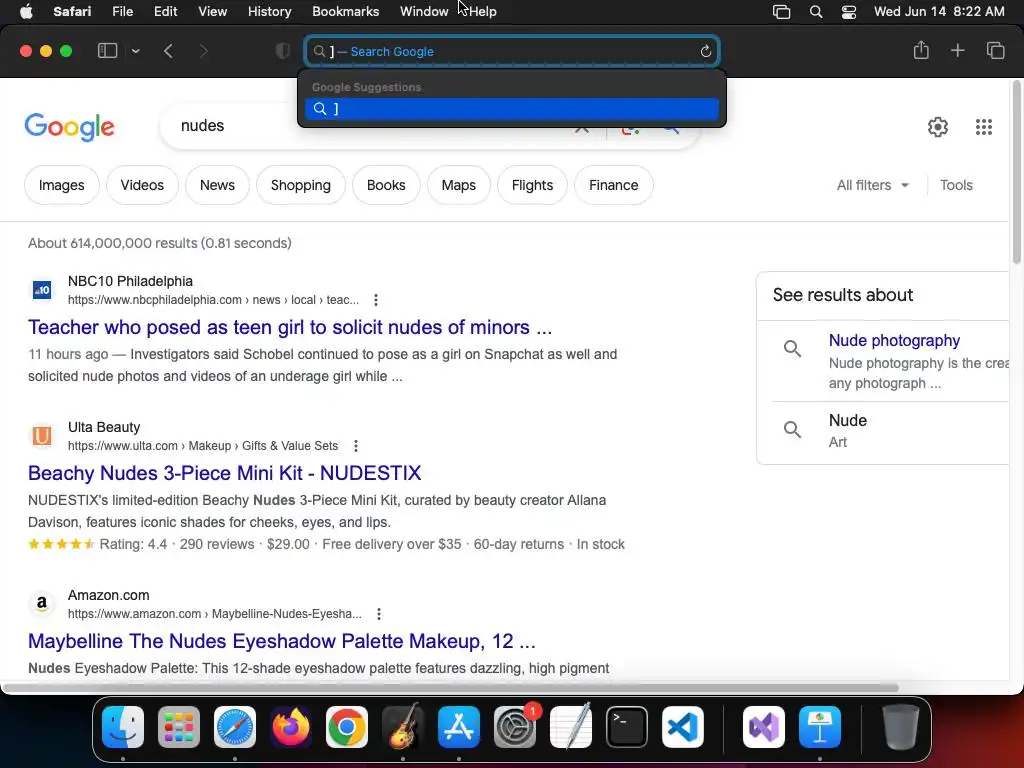Open Launchpad from the Dock
Viewport: 1024px width, 768px height.
click(x=179, y=727)
